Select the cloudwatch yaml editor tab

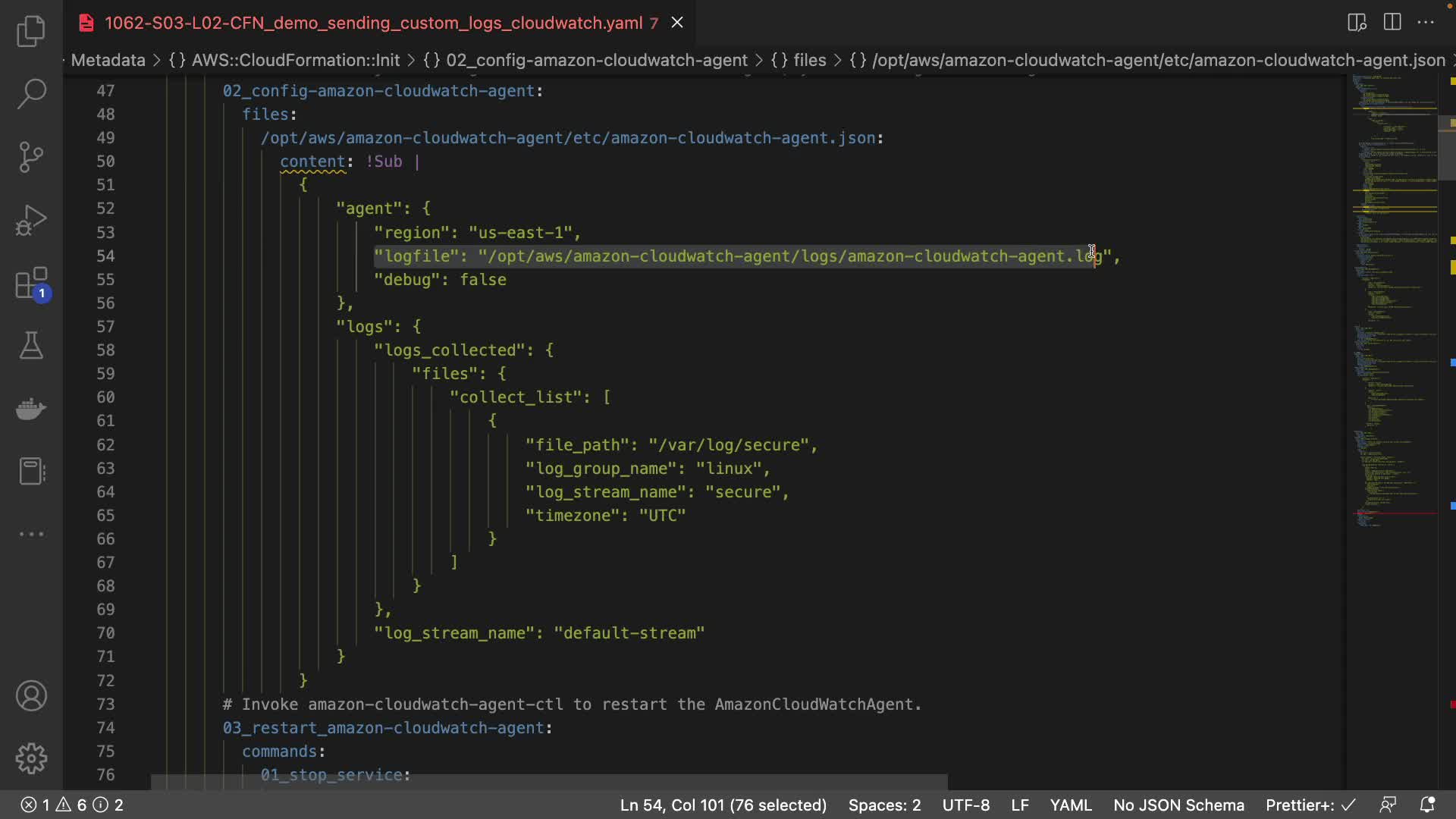tap(373, 23)
